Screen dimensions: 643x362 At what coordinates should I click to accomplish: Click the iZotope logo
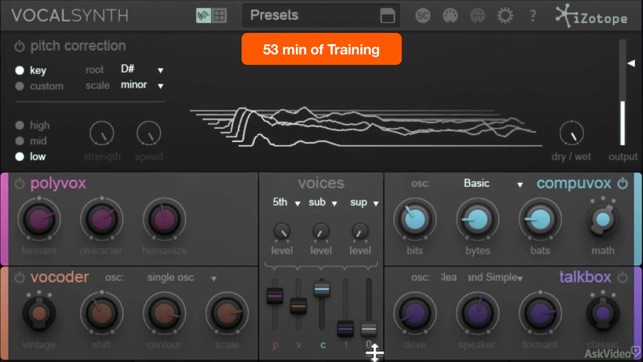[591, 16]
